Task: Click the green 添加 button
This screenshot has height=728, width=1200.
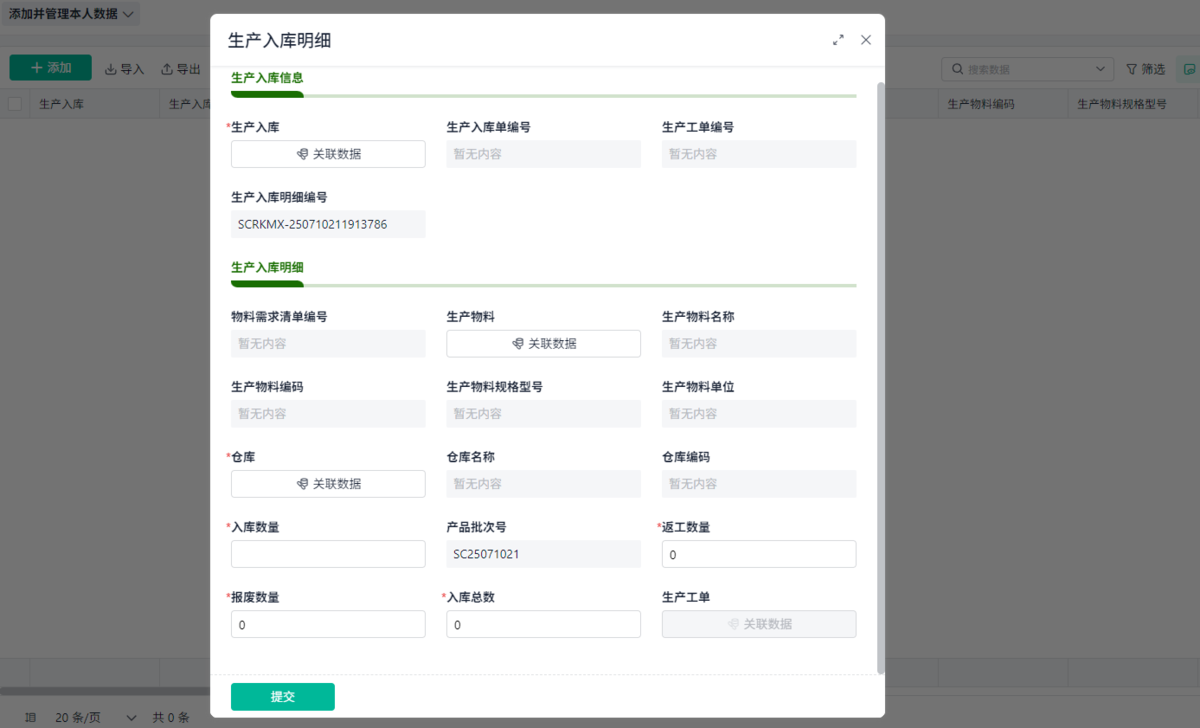Action: (50, 68)
